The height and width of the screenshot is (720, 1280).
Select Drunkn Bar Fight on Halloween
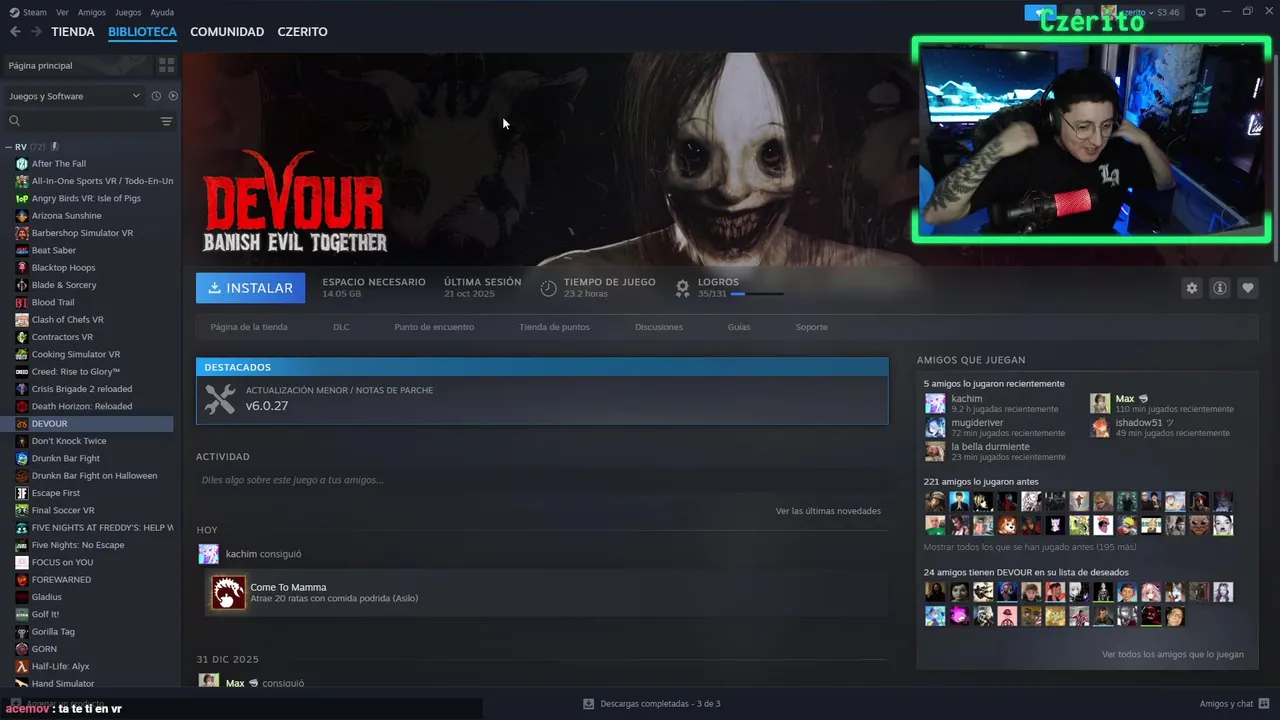click(x=94, y=476)
